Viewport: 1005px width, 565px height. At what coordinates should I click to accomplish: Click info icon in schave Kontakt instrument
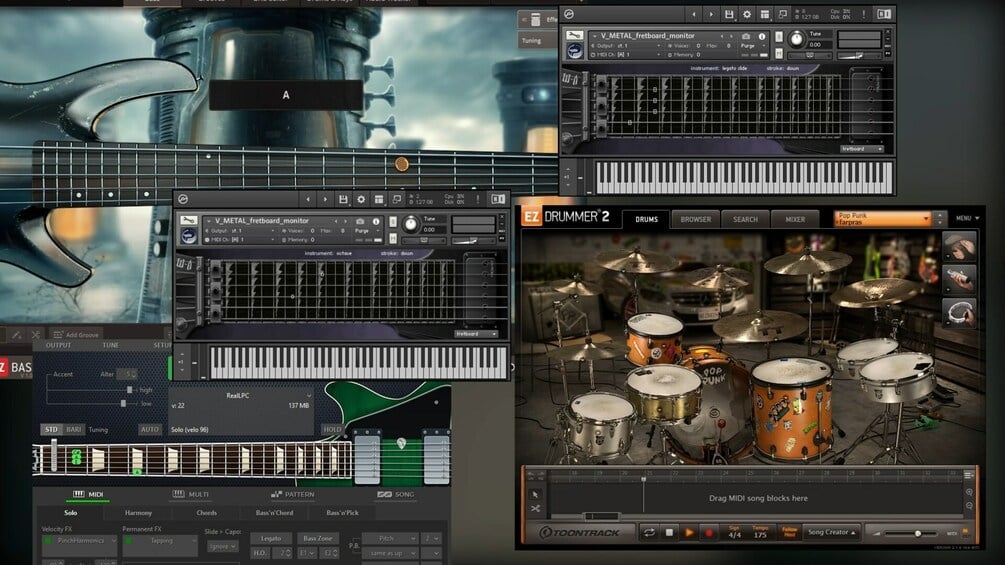coord(376,222)
